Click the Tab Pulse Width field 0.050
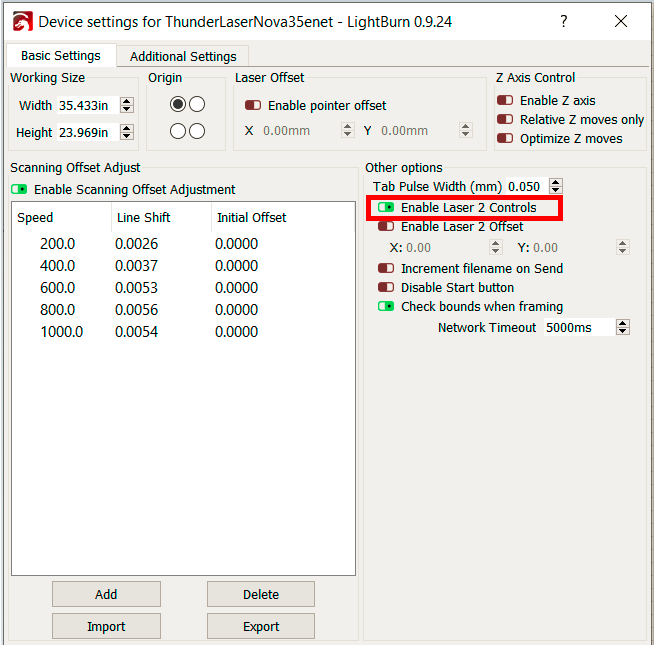The height and width of the screenshot is (645, 654). point(526,186)
